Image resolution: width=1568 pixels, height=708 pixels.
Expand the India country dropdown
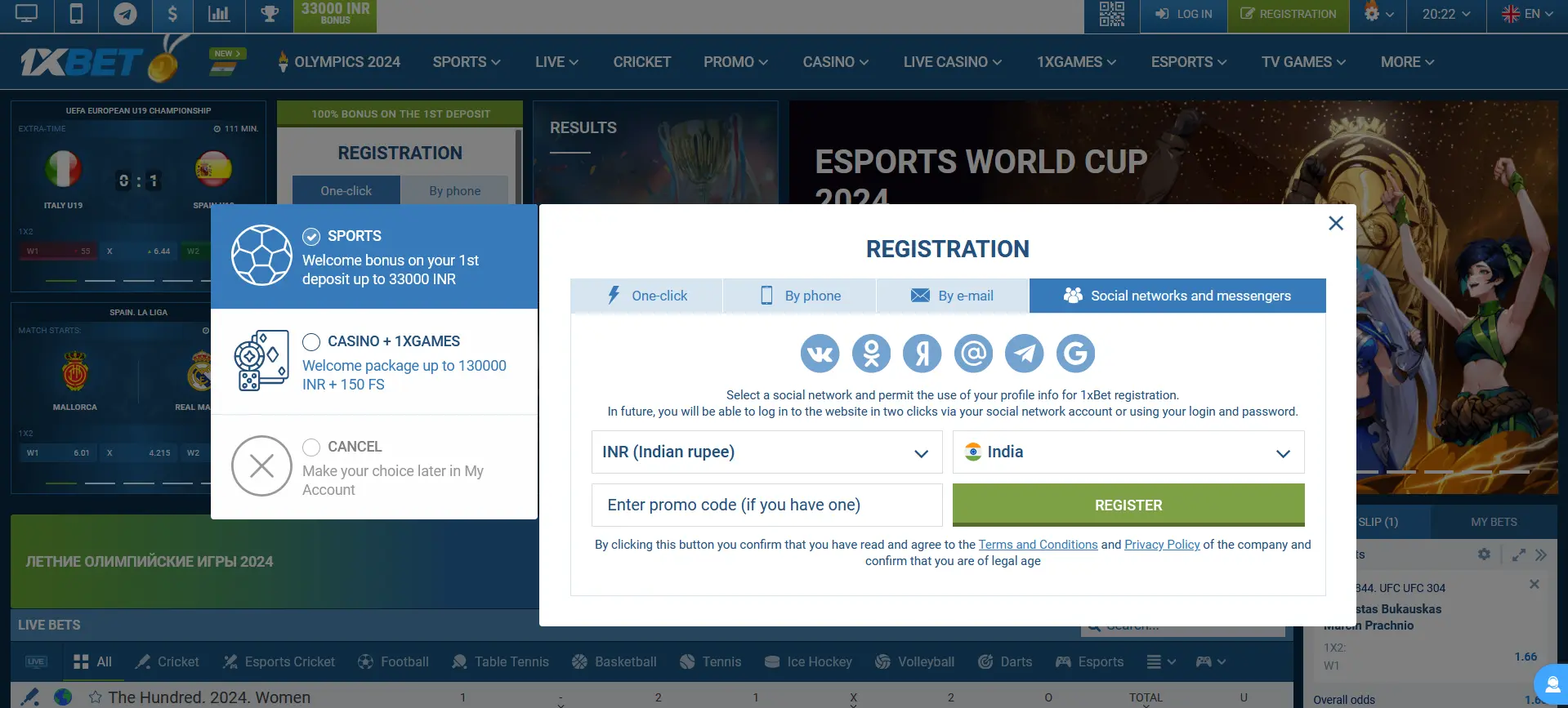tap(1128, 452)
